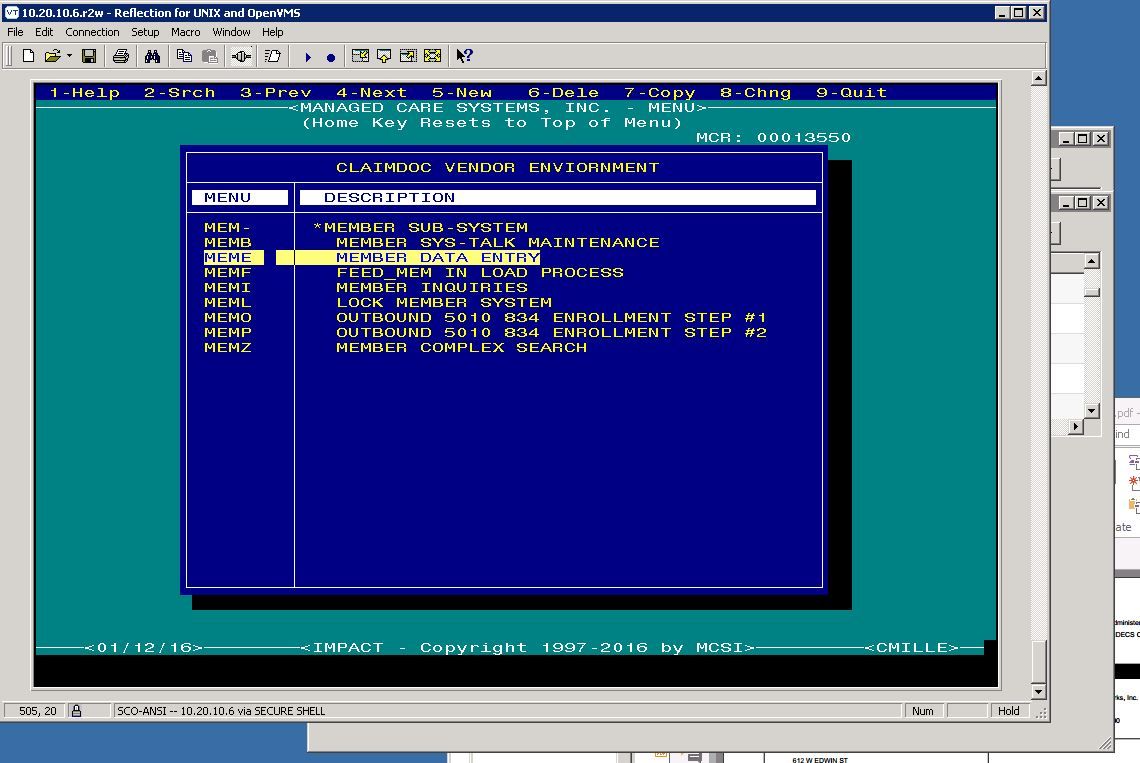
Task: Open the Help menu
Action: tap(273, 32)
